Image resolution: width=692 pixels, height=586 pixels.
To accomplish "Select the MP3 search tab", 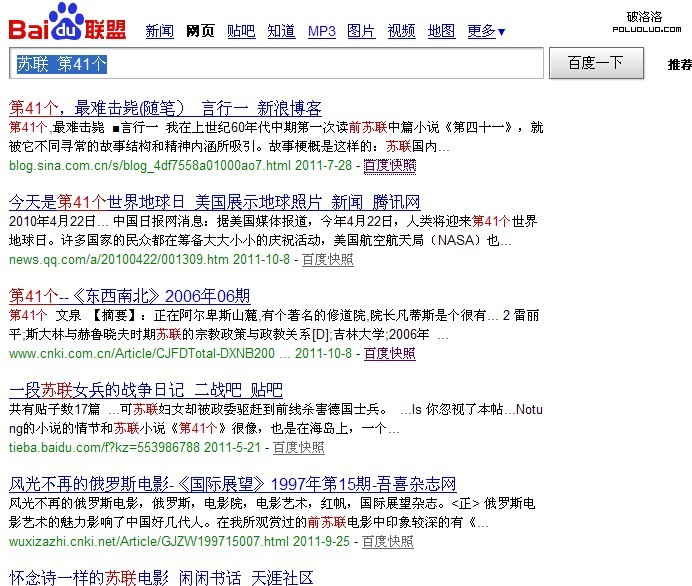I will point(321,31).
